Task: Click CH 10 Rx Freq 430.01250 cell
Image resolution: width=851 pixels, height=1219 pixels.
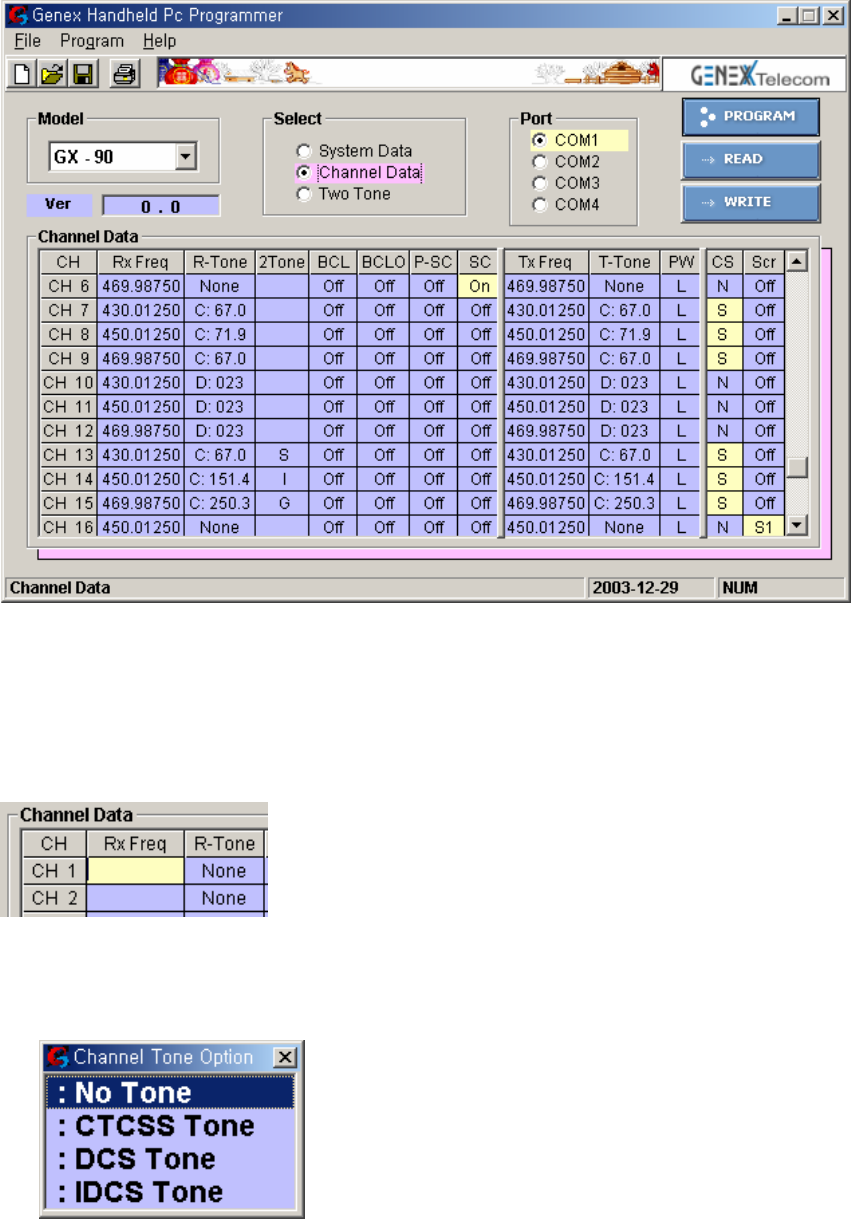Action: click(x=141, y=383)
